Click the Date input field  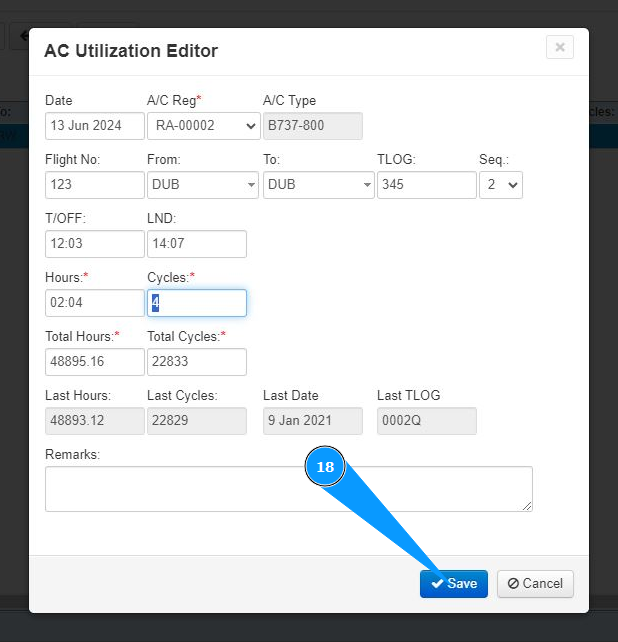click(95, 126)
